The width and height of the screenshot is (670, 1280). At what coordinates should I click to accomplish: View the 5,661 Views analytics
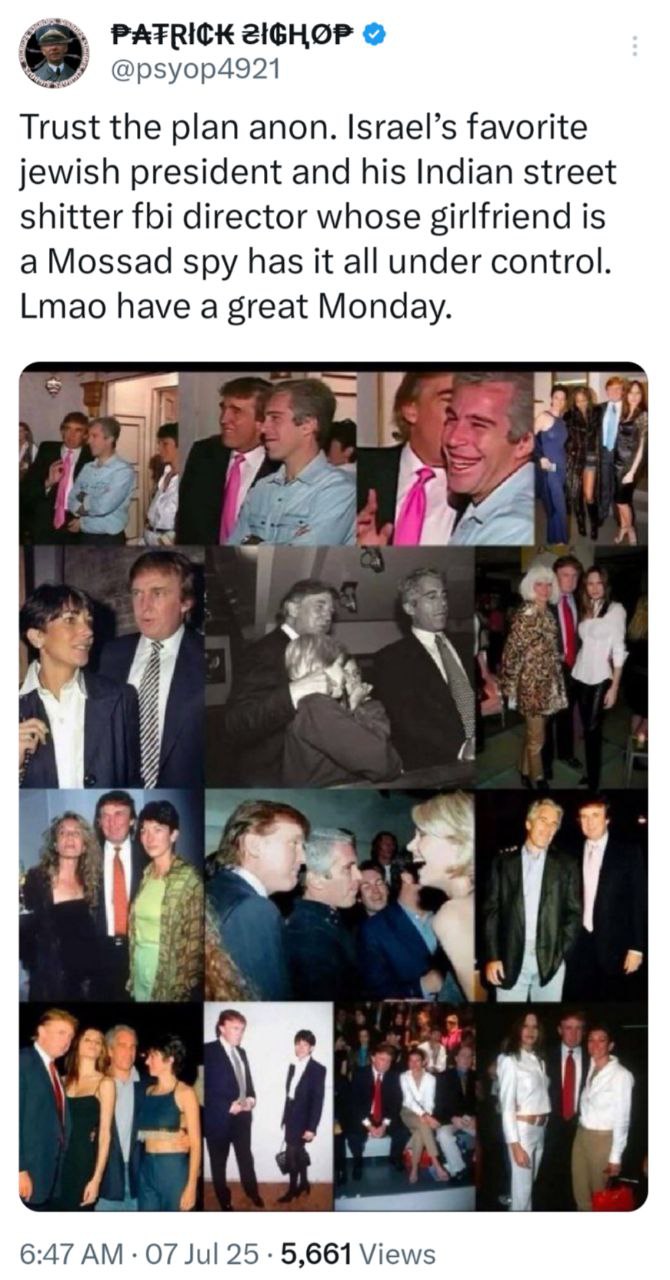click(346, 1253)
